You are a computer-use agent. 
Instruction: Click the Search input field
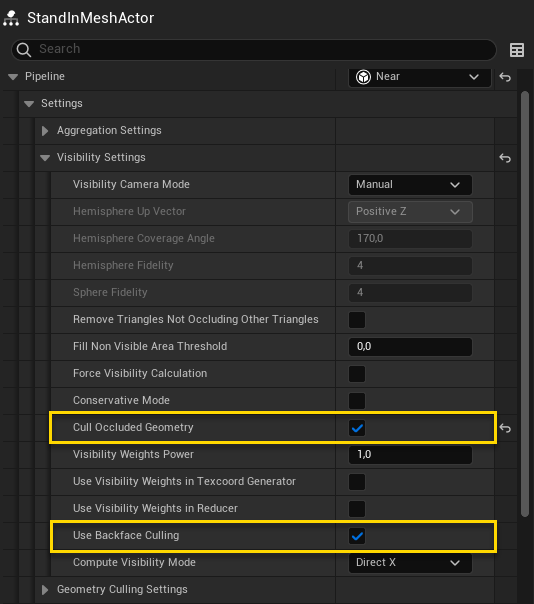coord(254,50)
